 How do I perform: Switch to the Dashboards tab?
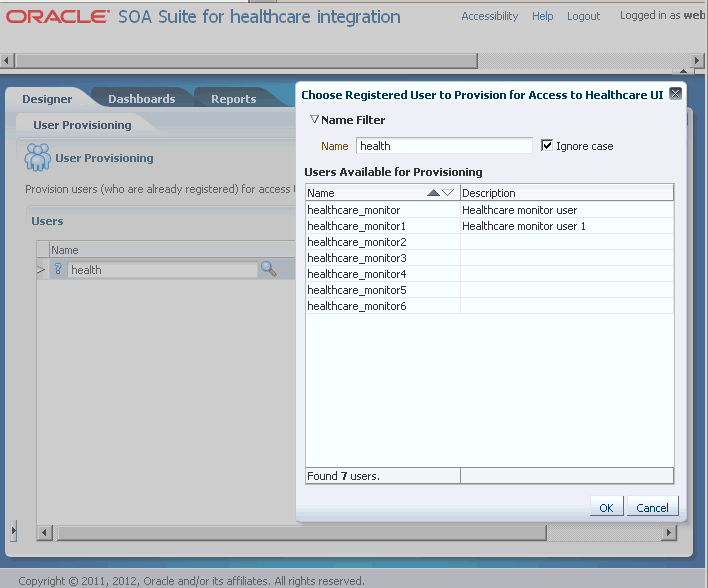click(x=142, y=99)
